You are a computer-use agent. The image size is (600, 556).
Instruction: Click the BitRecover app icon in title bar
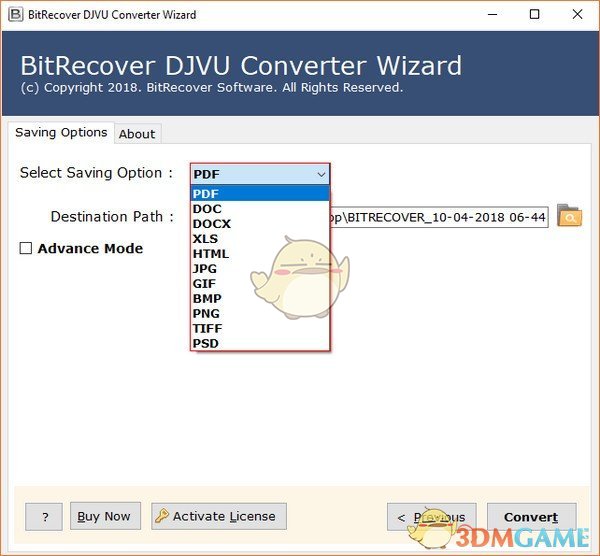coord(16,15)
